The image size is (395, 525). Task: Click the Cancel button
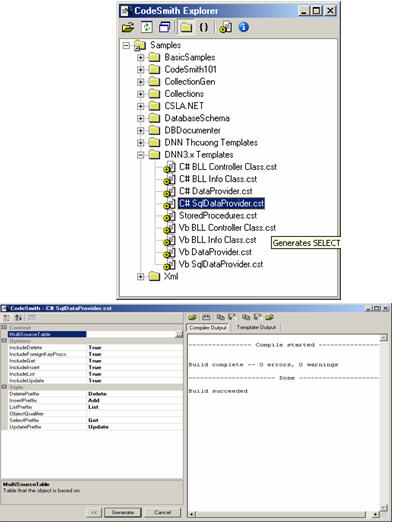pos(162,512)
